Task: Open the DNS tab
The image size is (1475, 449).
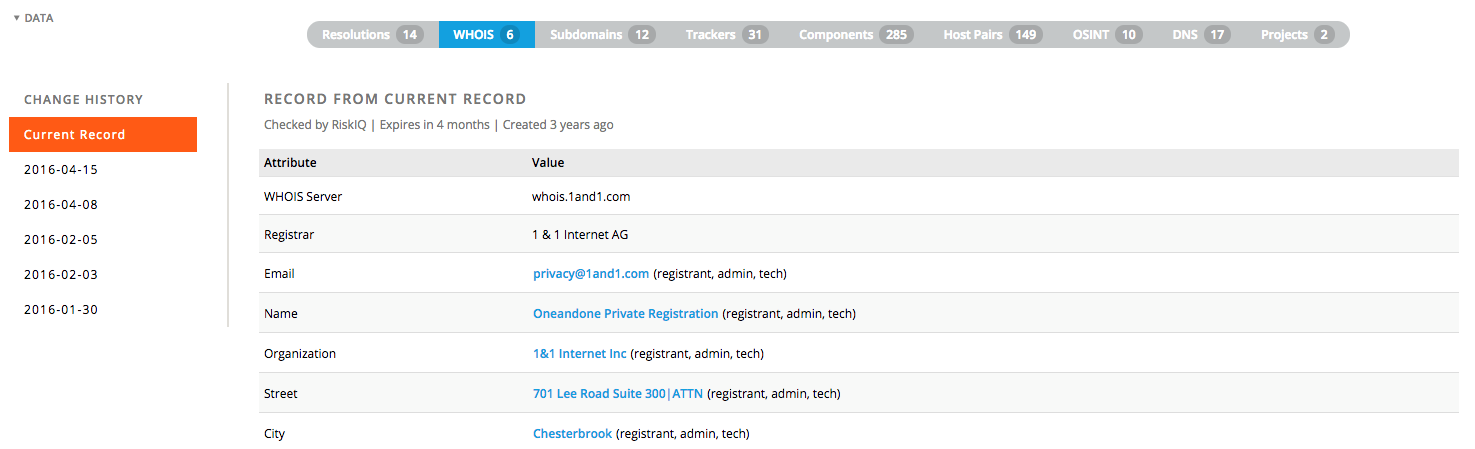Action: [x=1201, y=35]
